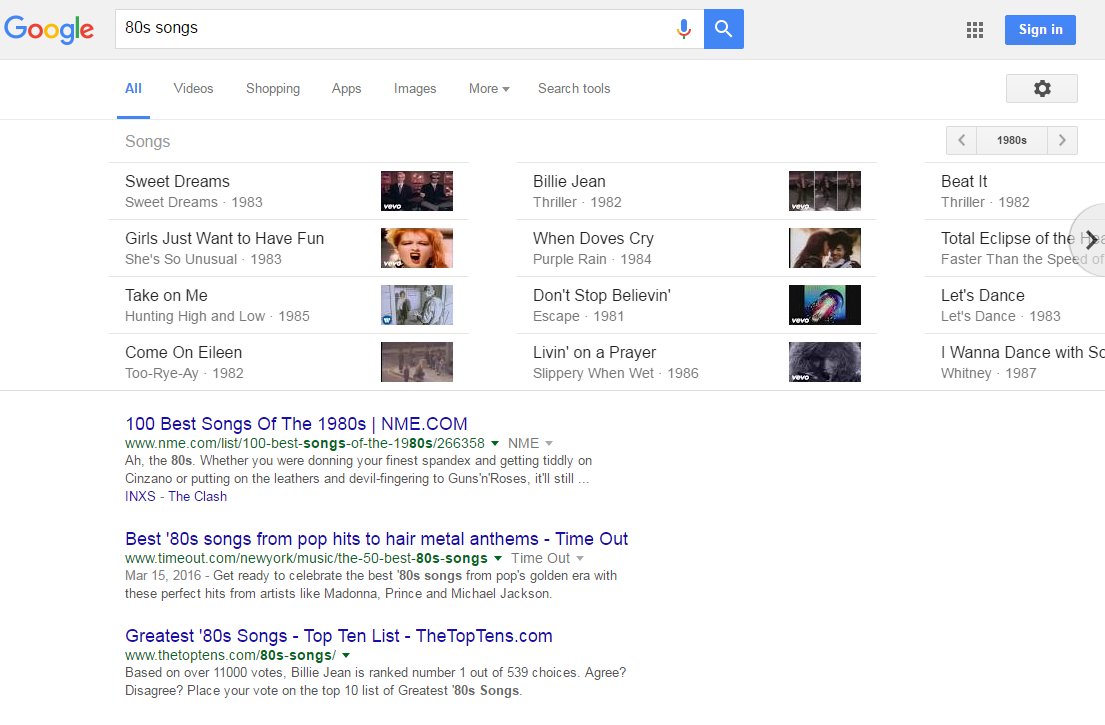Switch to the Images tab
The height and width of the screenshot is (725, 1105).
click(415, 89)
